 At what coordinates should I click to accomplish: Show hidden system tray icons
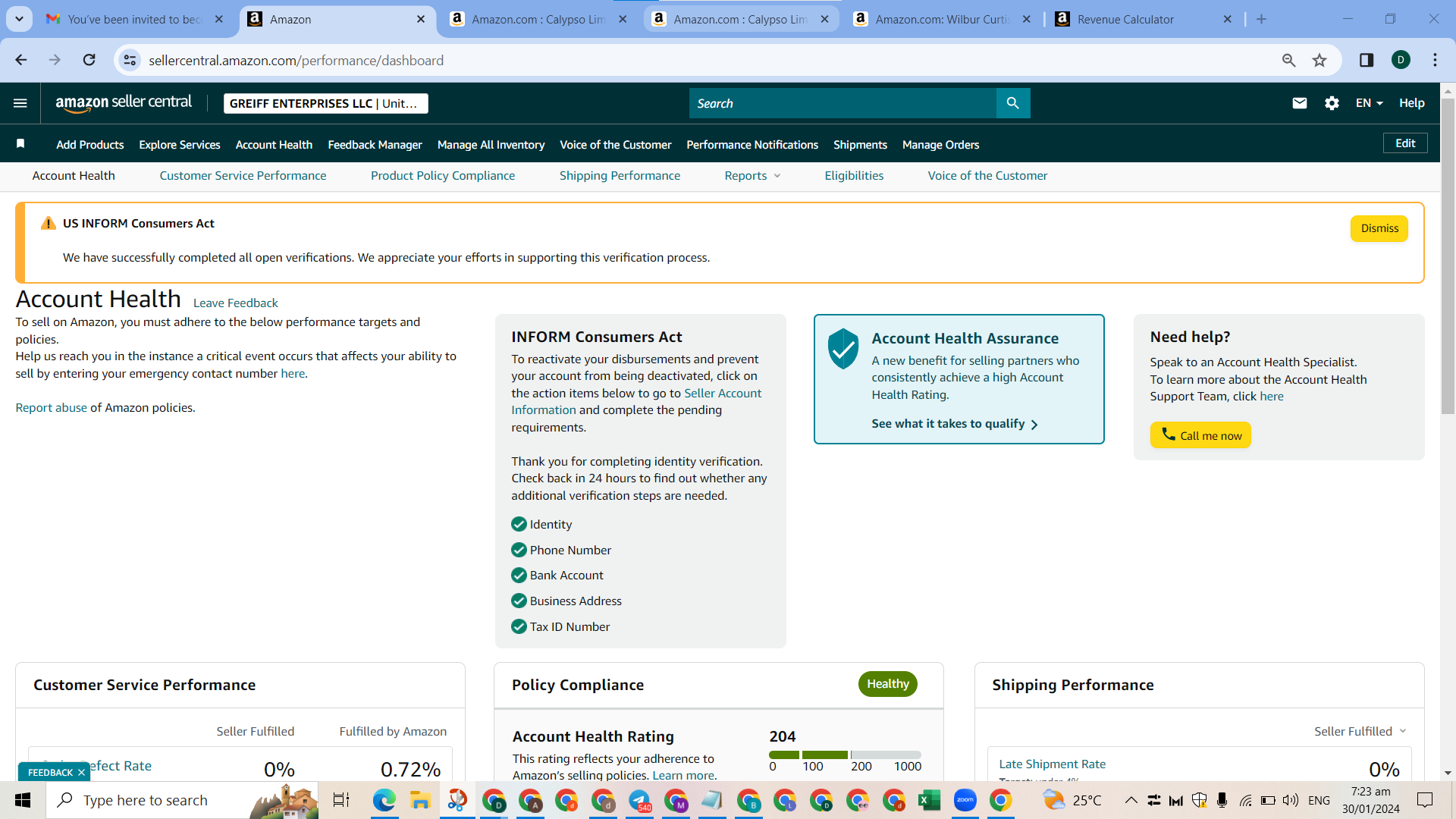pyautogui.click(x=1131, y=800)
